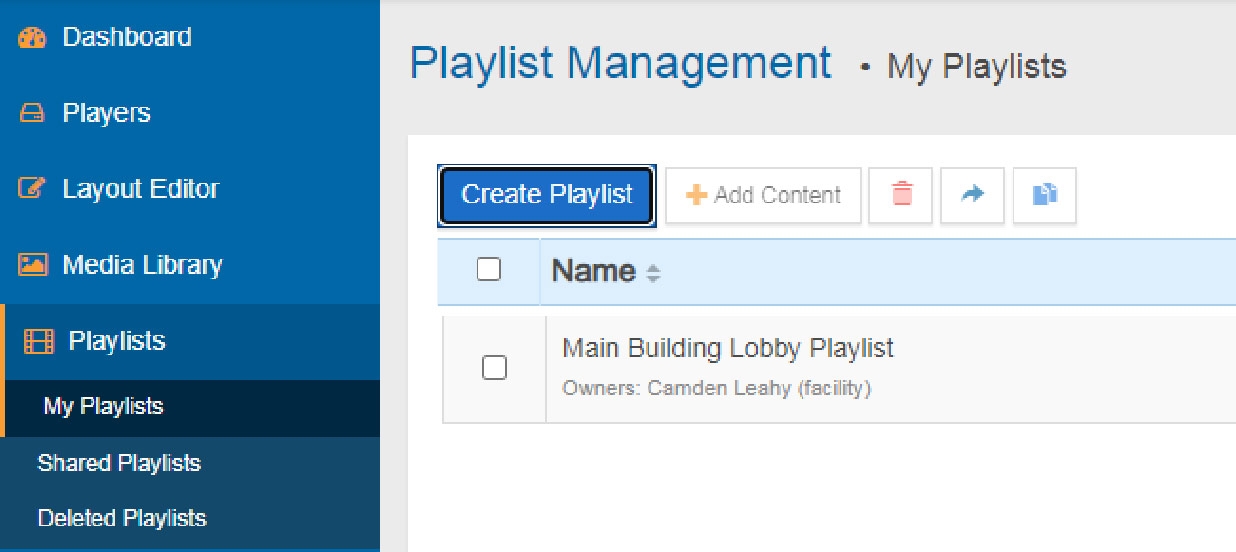Click the share arrow icon button
The width and height of the screenshot is (1236, 552).
click(x=972, y=195)
